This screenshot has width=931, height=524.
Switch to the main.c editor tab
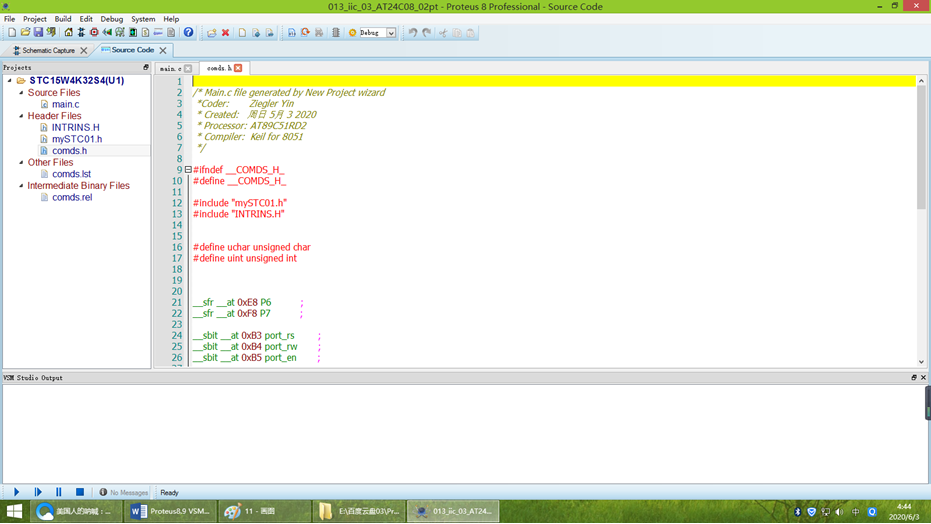[170, 69]
